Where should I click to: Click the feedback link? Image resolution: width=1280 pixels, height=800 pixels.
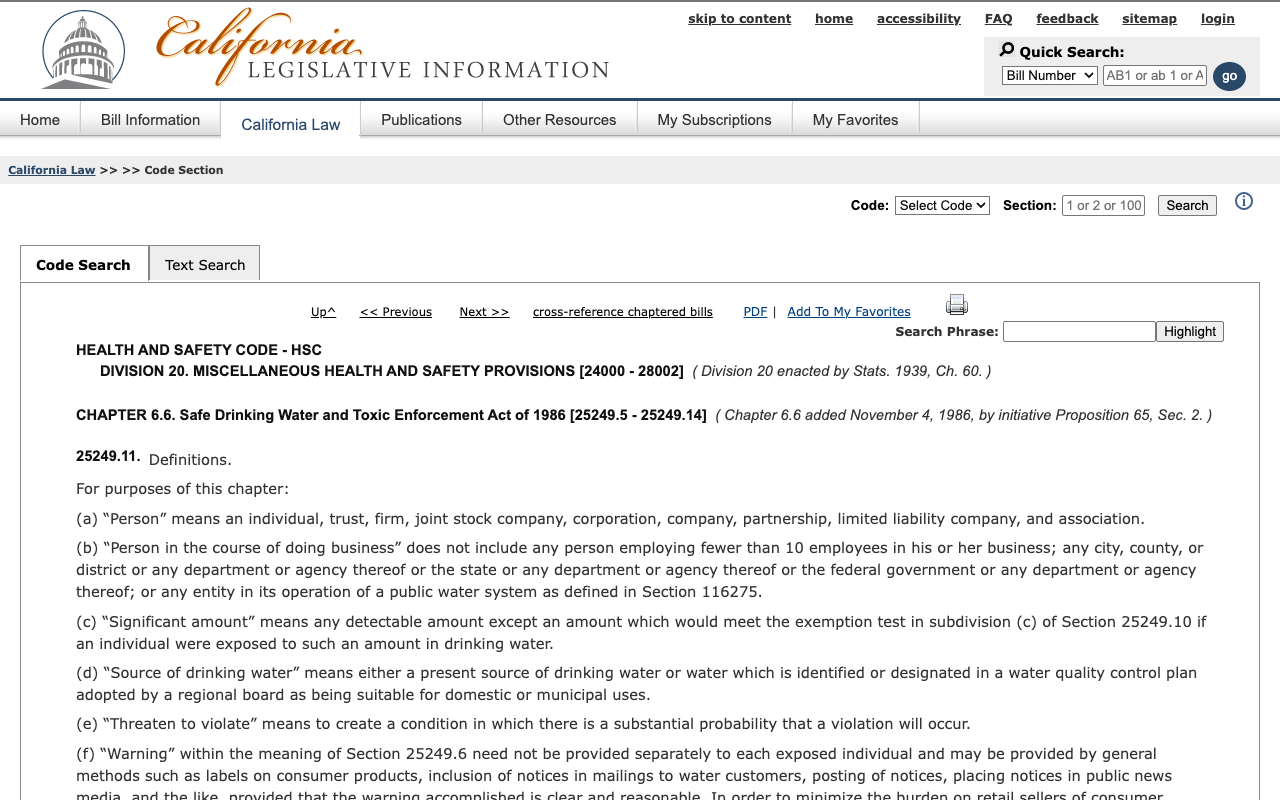click(x=1067, y=19)
